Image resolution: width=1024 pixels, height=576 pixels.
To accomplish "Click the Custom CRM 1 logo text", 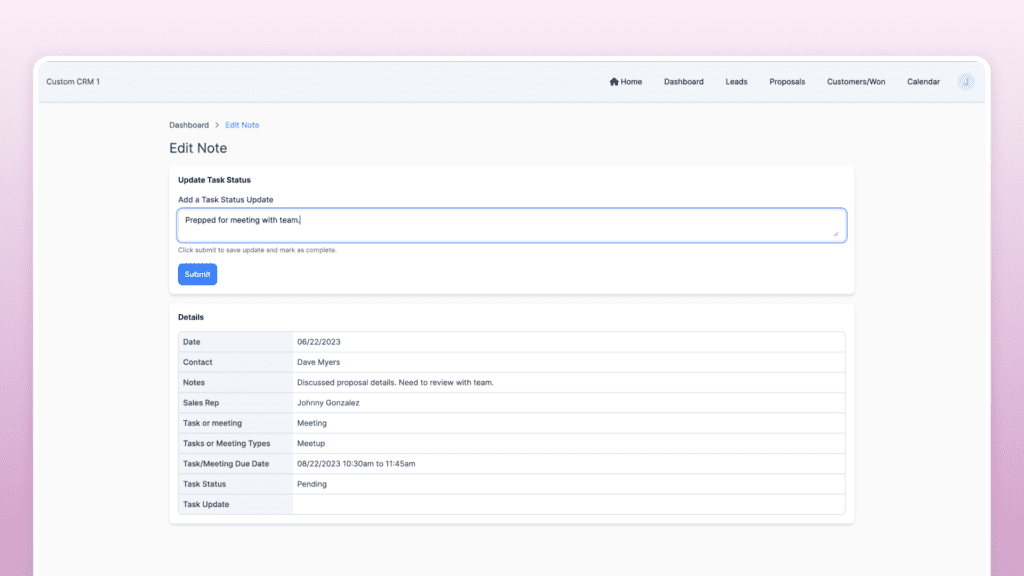I will coord(75,81).
